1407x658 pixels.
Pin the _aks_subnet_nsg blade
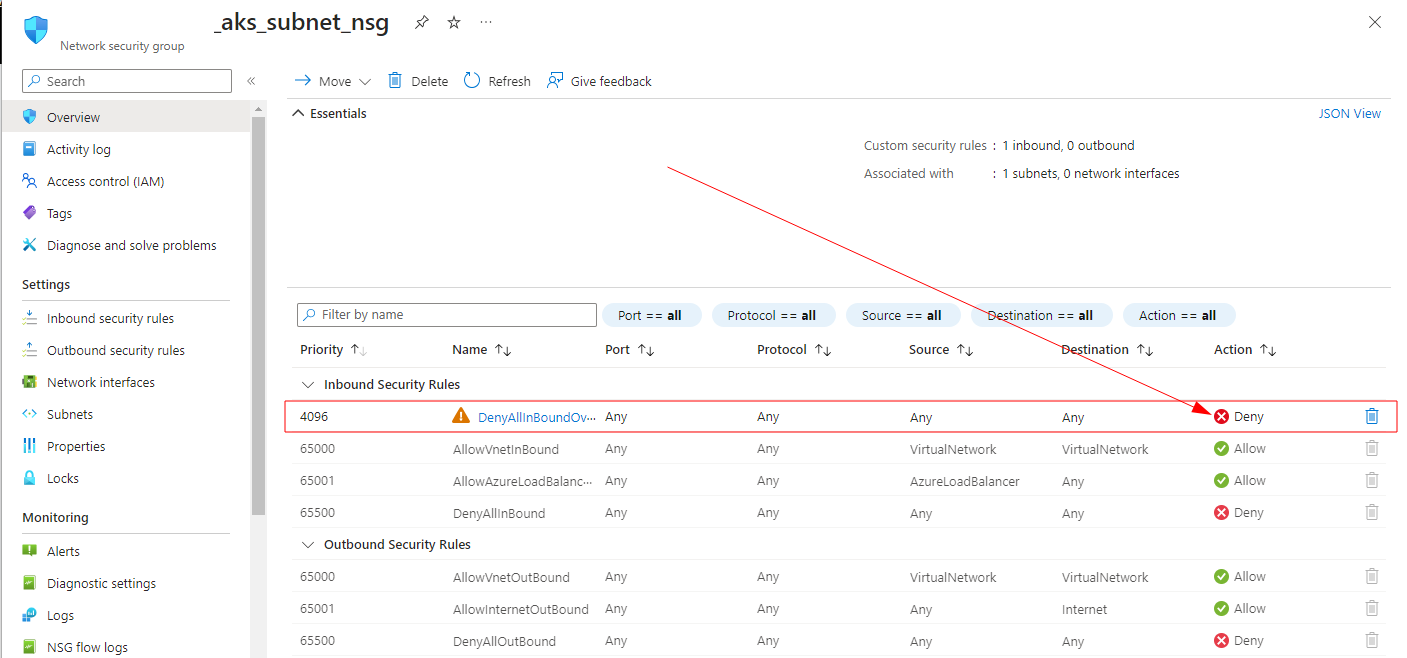(421, 22)
